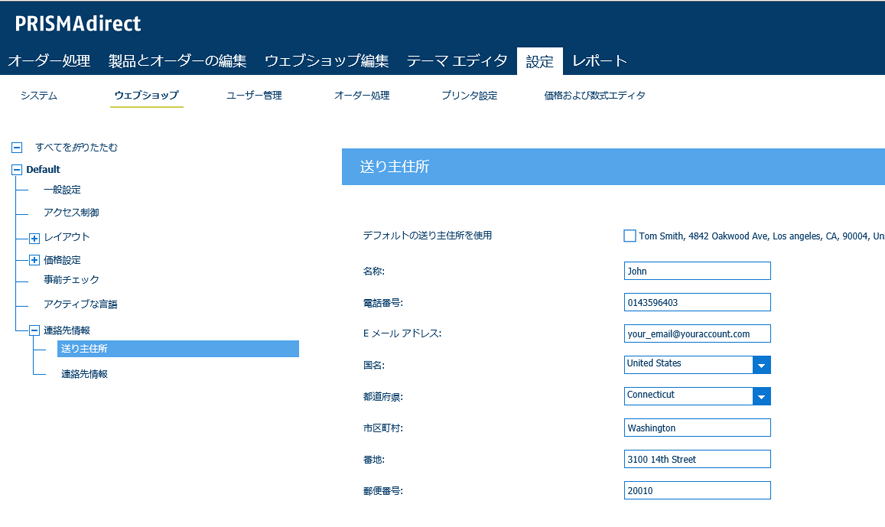Image resolution: width=885 pixels, height=527 pixels.
Task: Go to ユーザー管理 submenu
Action: pyautogui.click(x=254, y=96)
